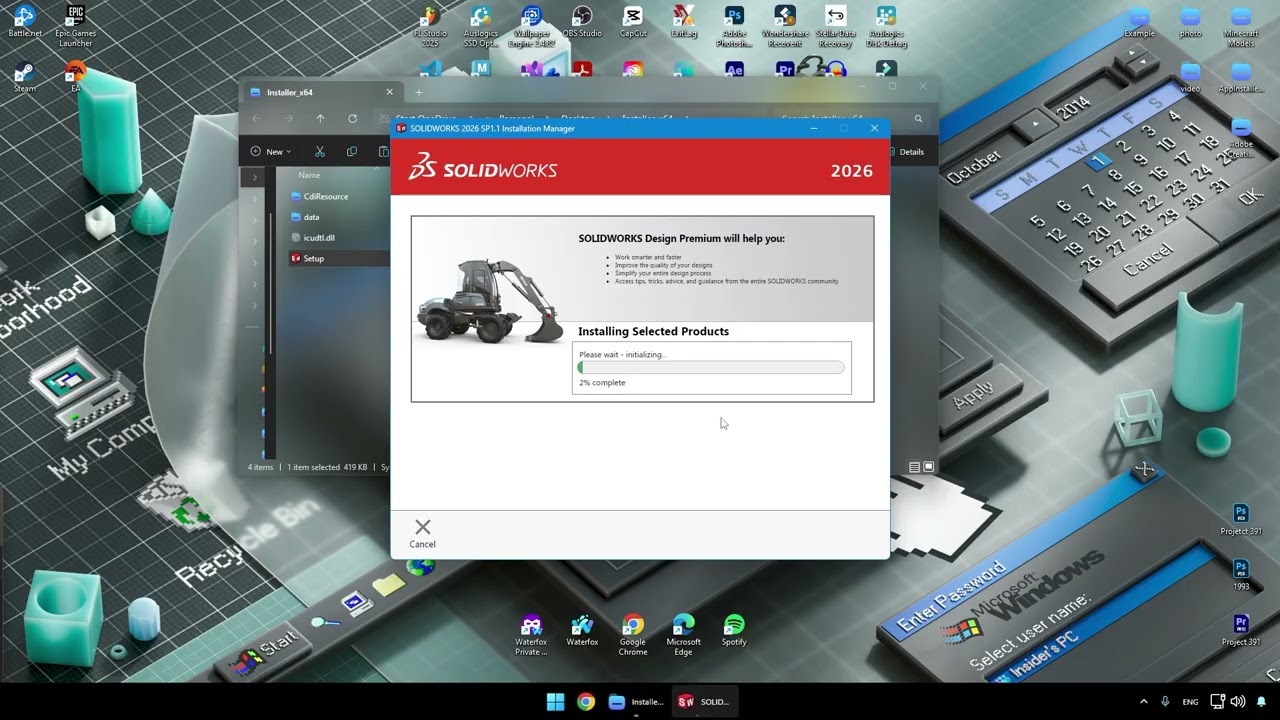Click the installation progress bar
This screenshot has width=1280, height=720.
711,368
